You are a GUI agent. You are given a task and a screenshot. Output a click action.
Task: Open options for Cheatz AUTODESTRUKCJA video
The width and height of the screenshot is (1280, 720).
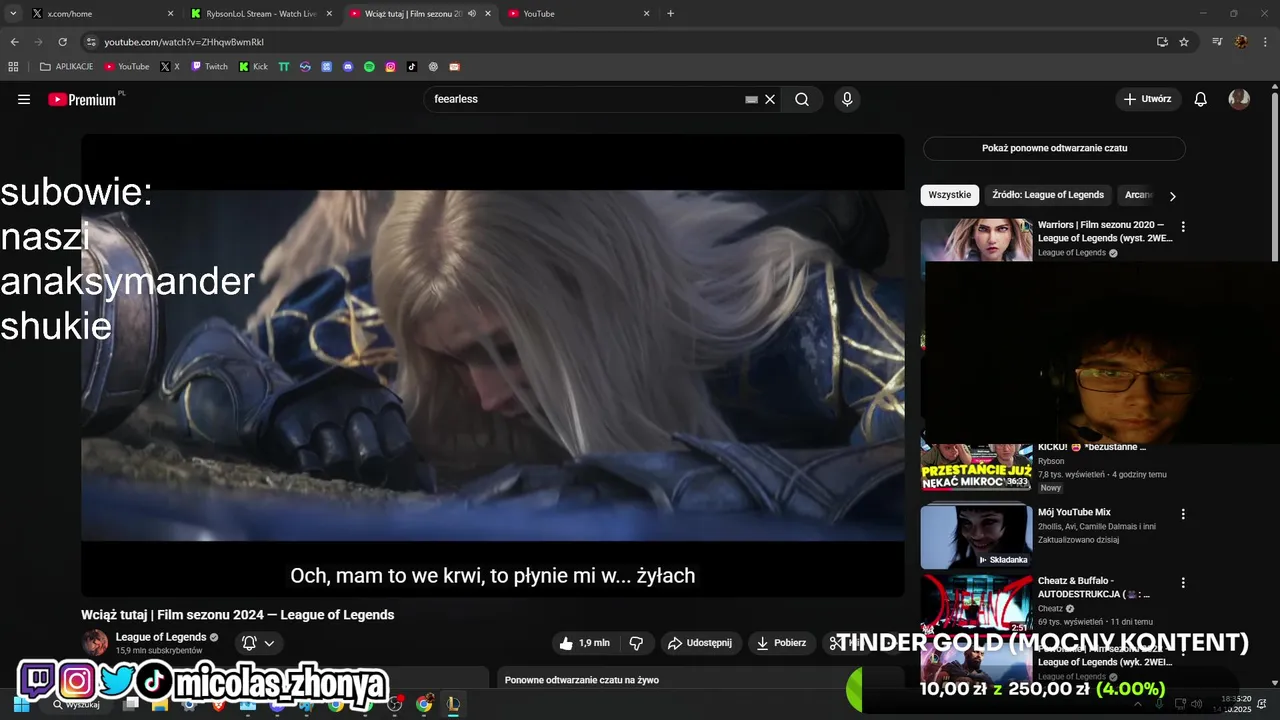(x=1183, y=583)
